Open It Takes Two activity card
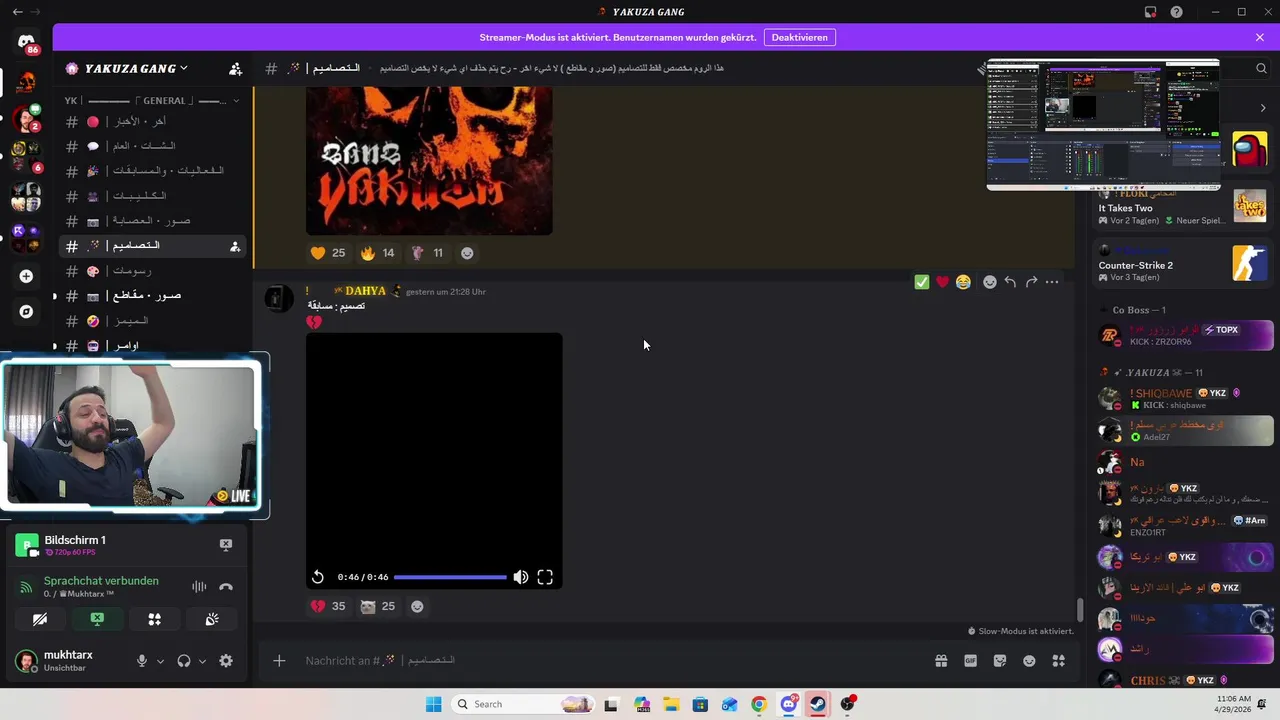 [x=1184, y=208]
